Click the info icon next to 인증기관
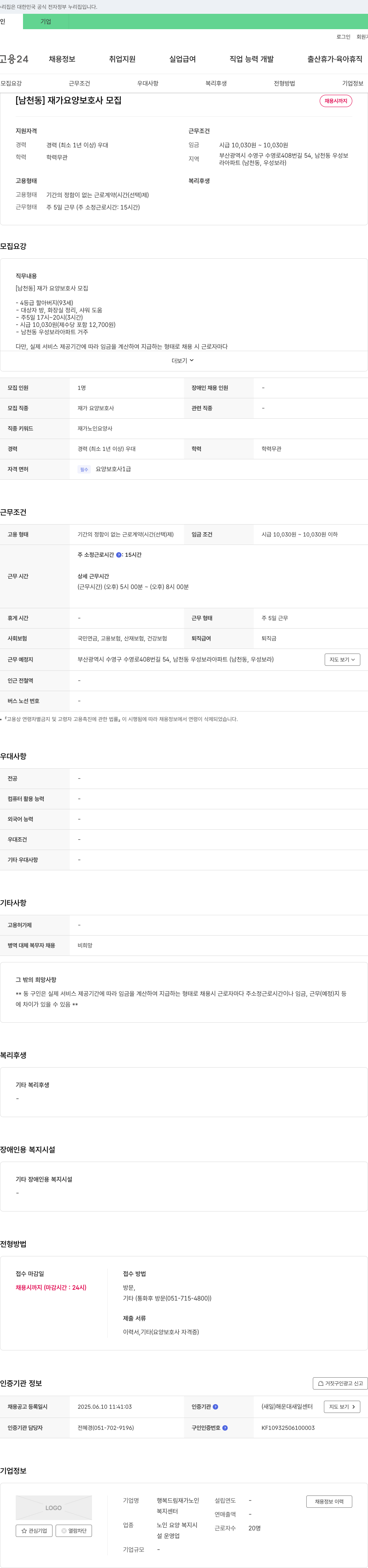 coord(215,1407)
